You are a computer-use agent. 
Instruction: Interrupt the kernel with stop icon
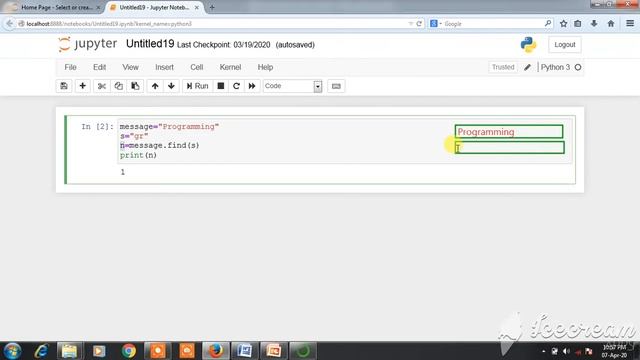[221, 86]
